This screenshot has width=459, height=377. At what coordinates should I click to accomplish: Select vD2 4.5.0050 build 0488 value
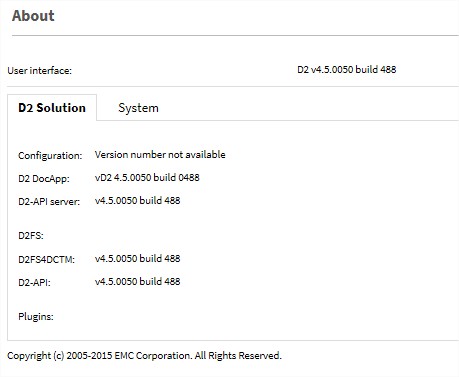click(x=147, y=177)
